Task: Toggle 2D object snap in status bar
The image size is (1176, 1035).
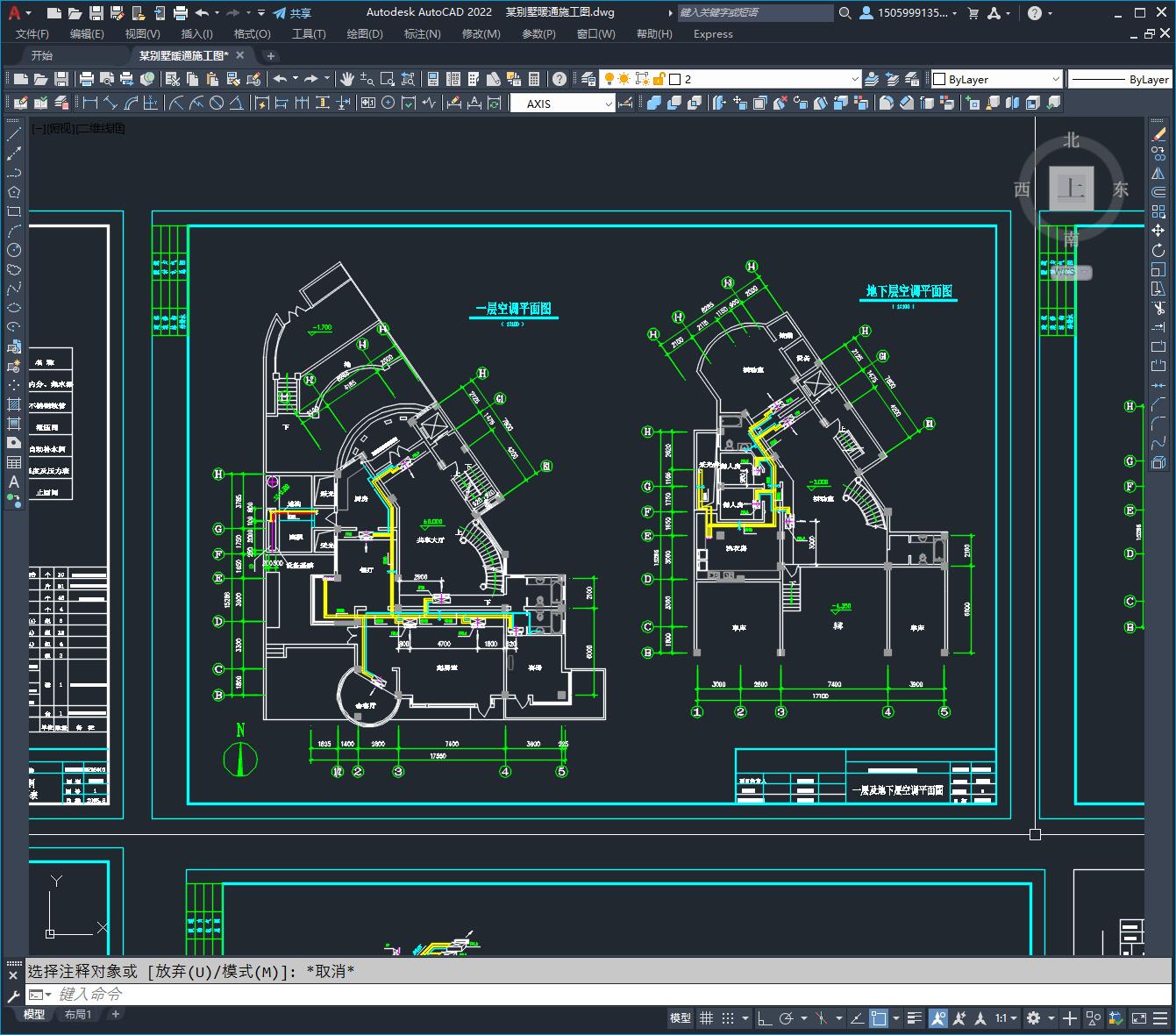Action: (878, 1018)
